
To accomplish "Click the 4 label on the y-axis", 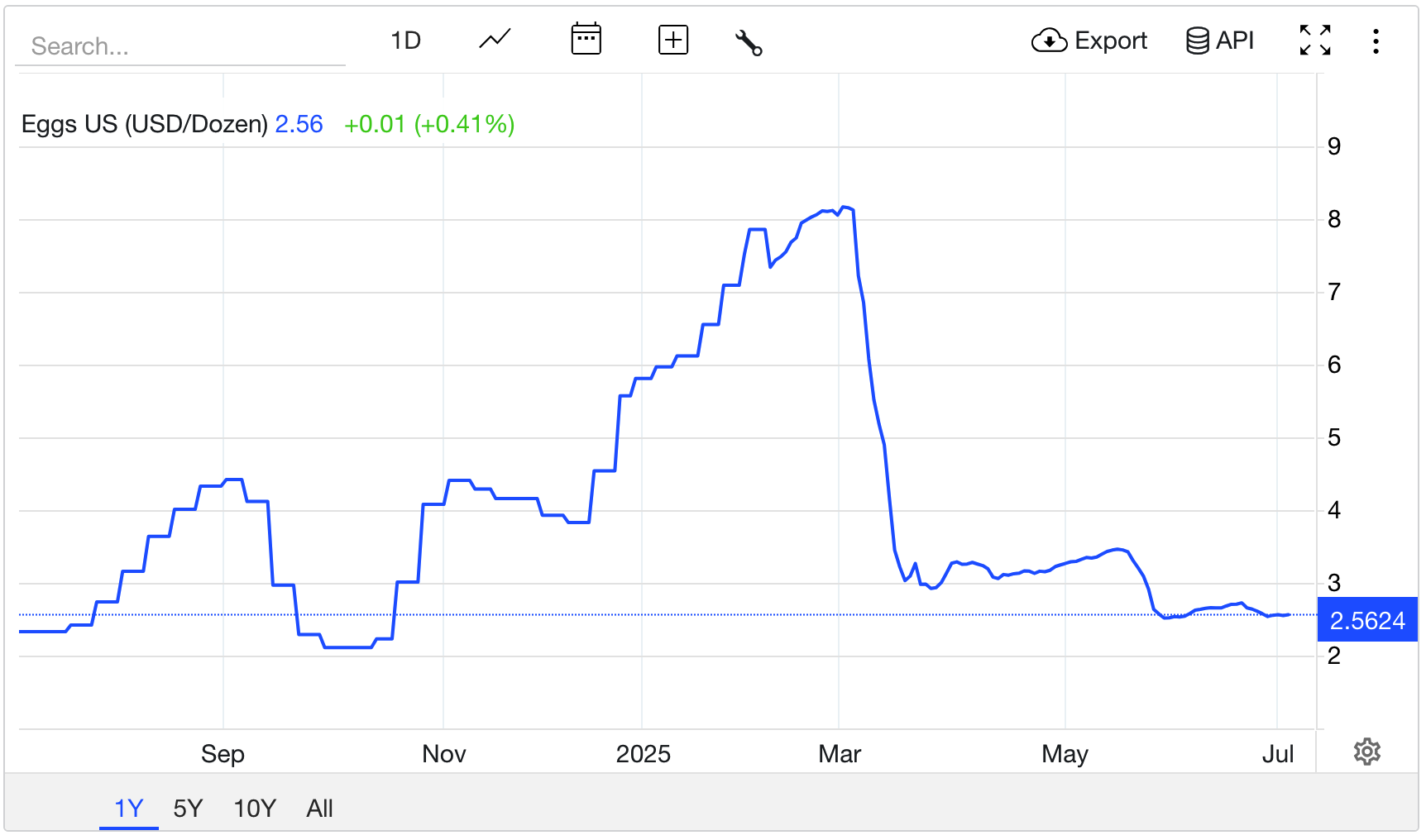I will (x=1334, y=510).
